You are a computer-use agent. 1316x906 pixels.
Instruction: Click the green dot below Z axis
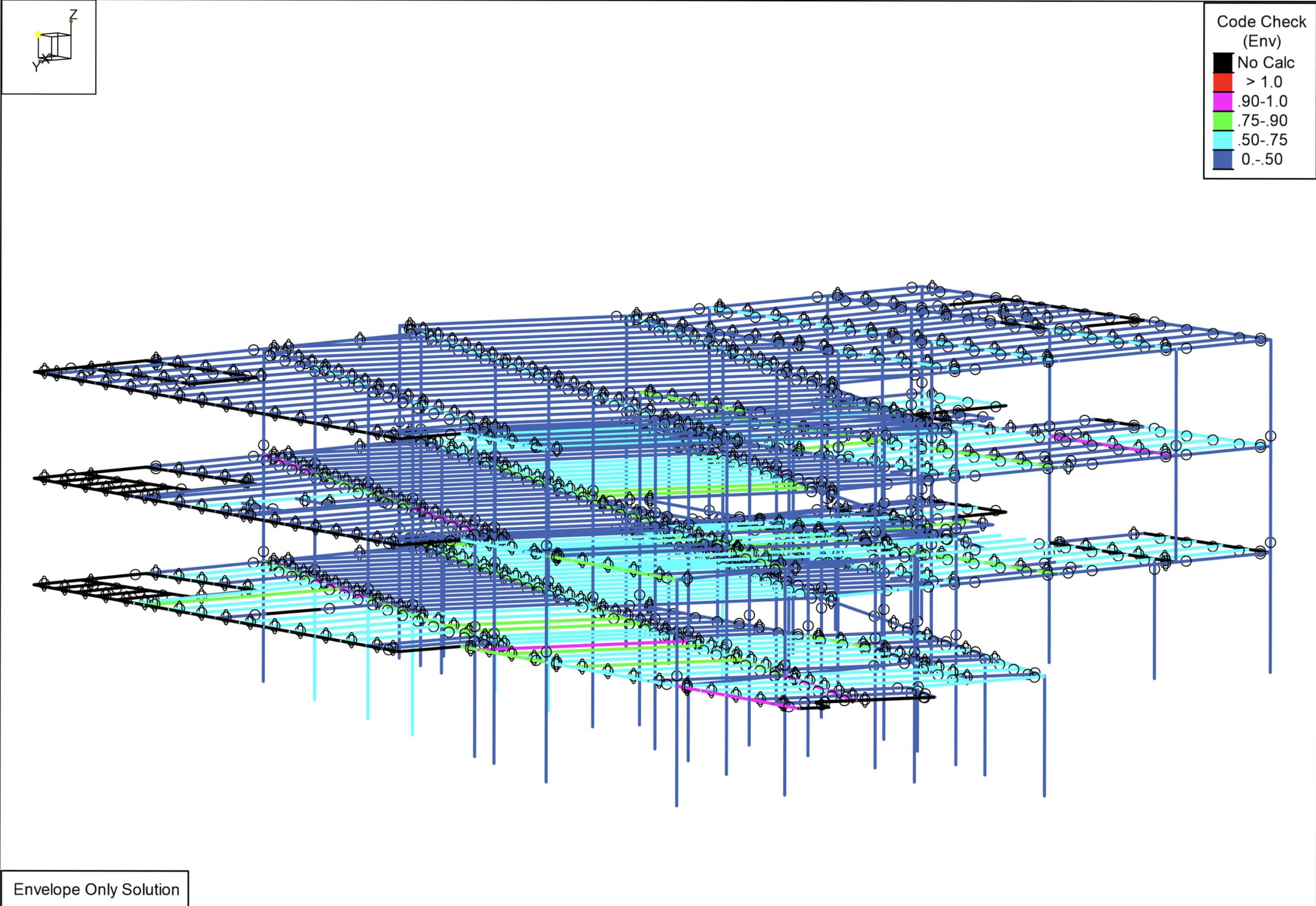(x=71, y=22)
